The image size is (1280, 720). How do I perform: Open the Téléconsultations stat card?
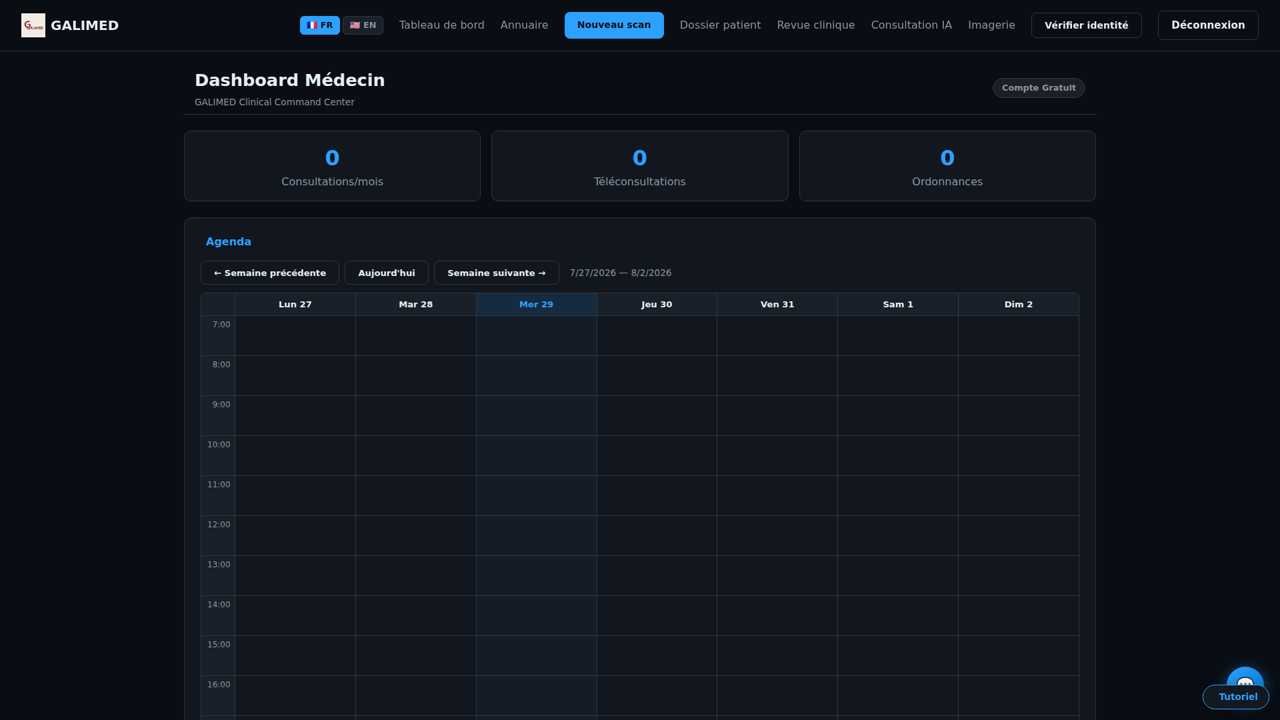(640, 166)
